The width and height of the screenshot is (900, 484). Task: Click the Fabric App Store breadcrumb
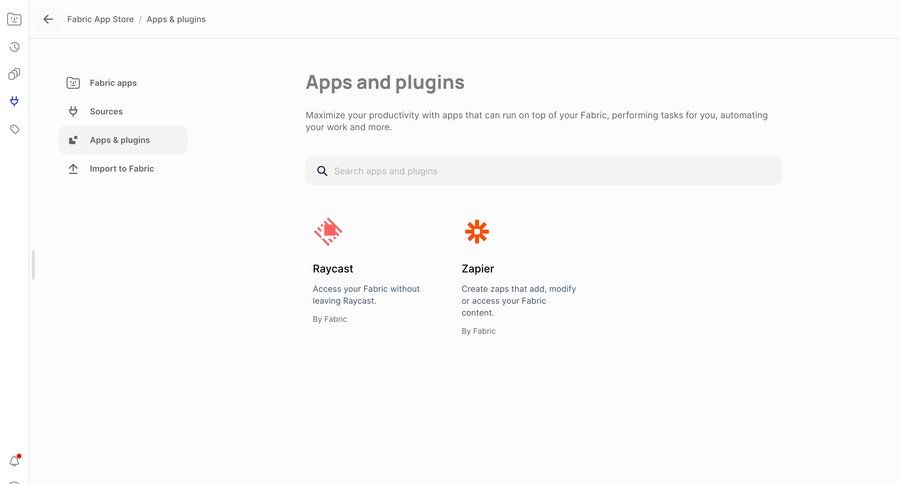100,19
